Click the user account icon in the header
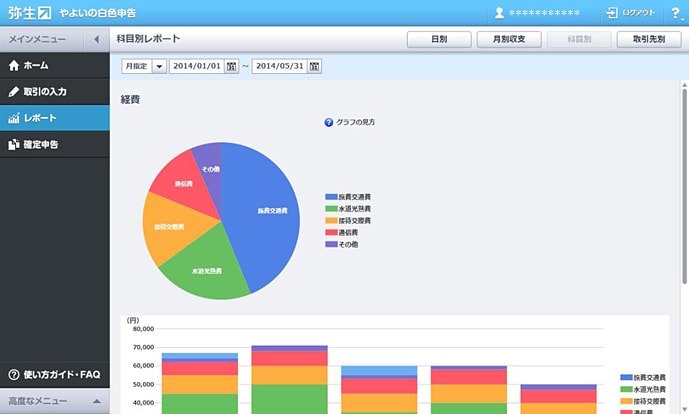 click(x=499, y=13)
